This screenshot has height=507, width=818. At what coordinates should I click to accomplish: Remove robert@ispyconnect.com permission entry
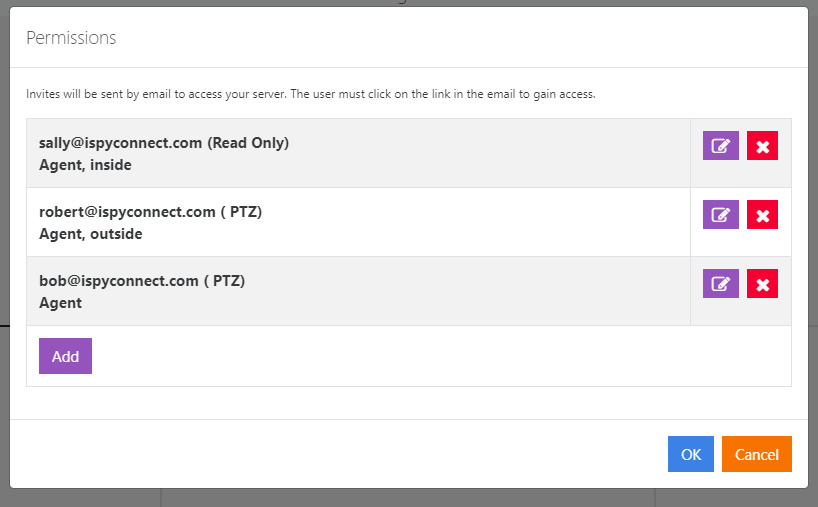tap(762, 215)
